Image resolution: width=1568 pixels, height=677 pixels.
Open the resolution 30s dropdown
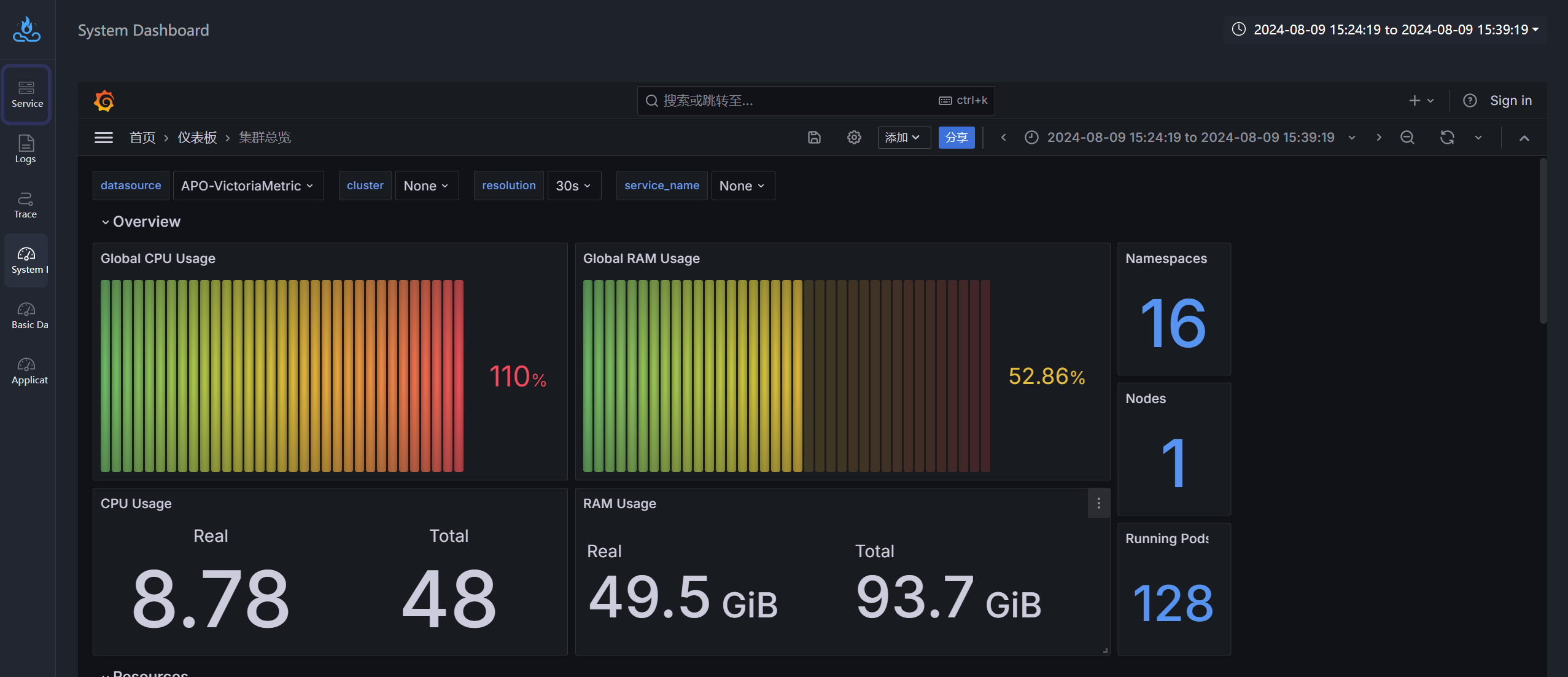click(x=571, y=185)
